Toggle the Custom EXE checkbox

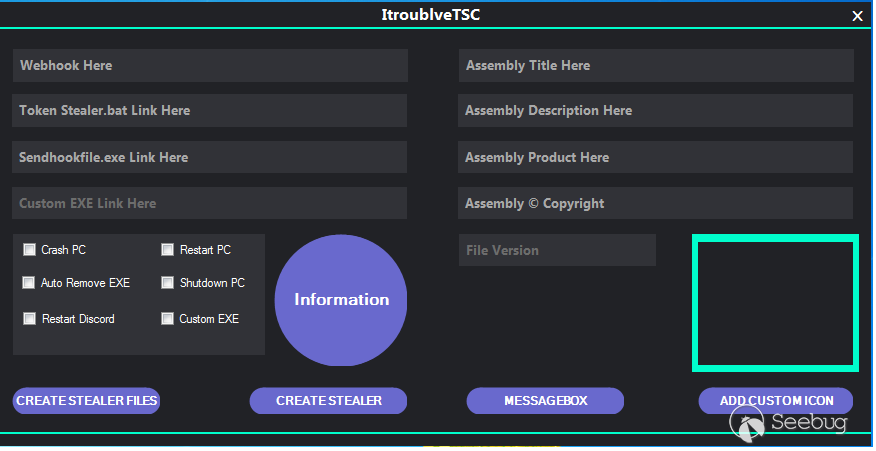[168, 319]
